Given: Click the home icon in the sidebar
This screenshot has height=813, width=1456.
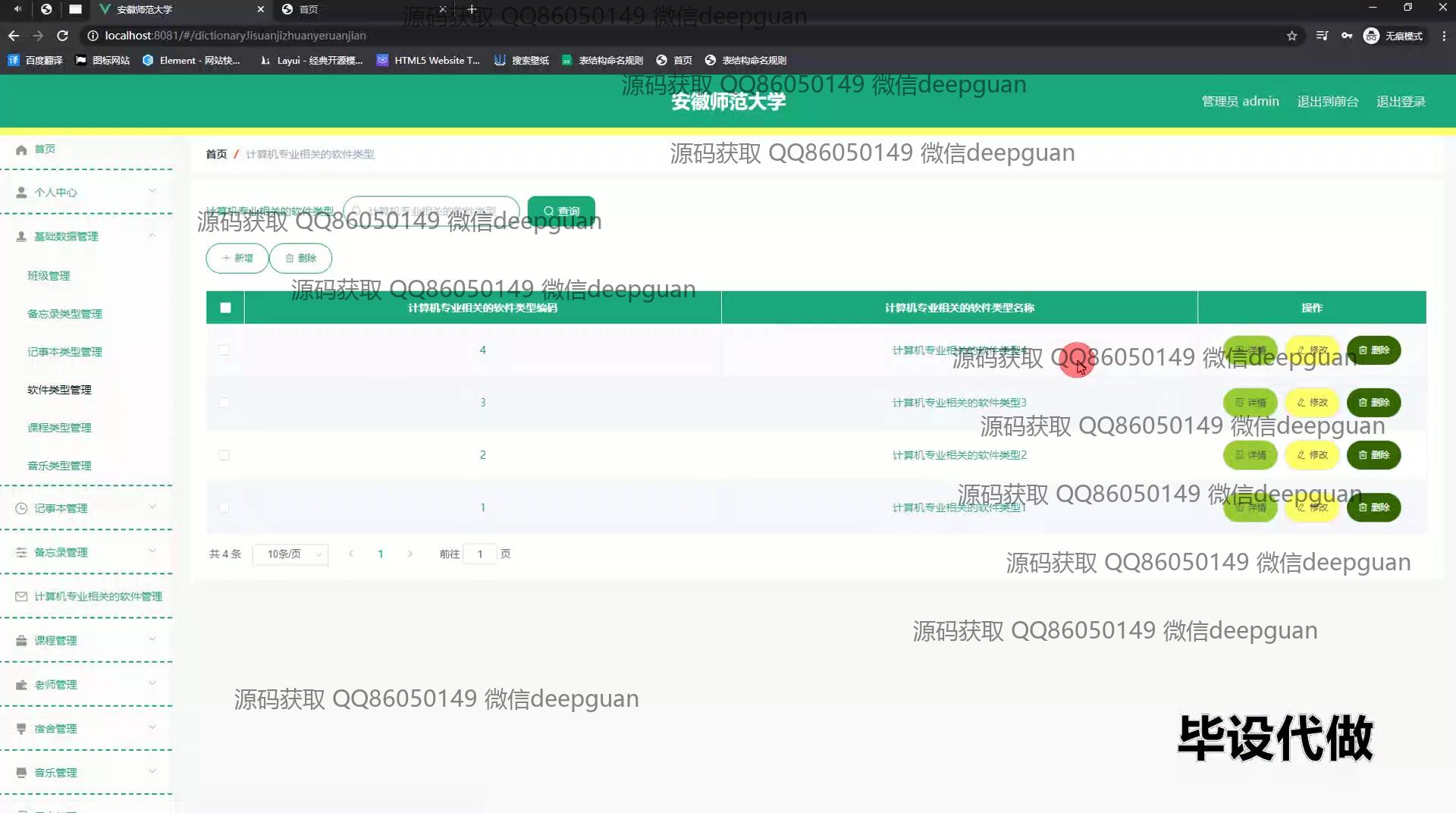Looking at the screenshot, I should click(x=21, y=149).
